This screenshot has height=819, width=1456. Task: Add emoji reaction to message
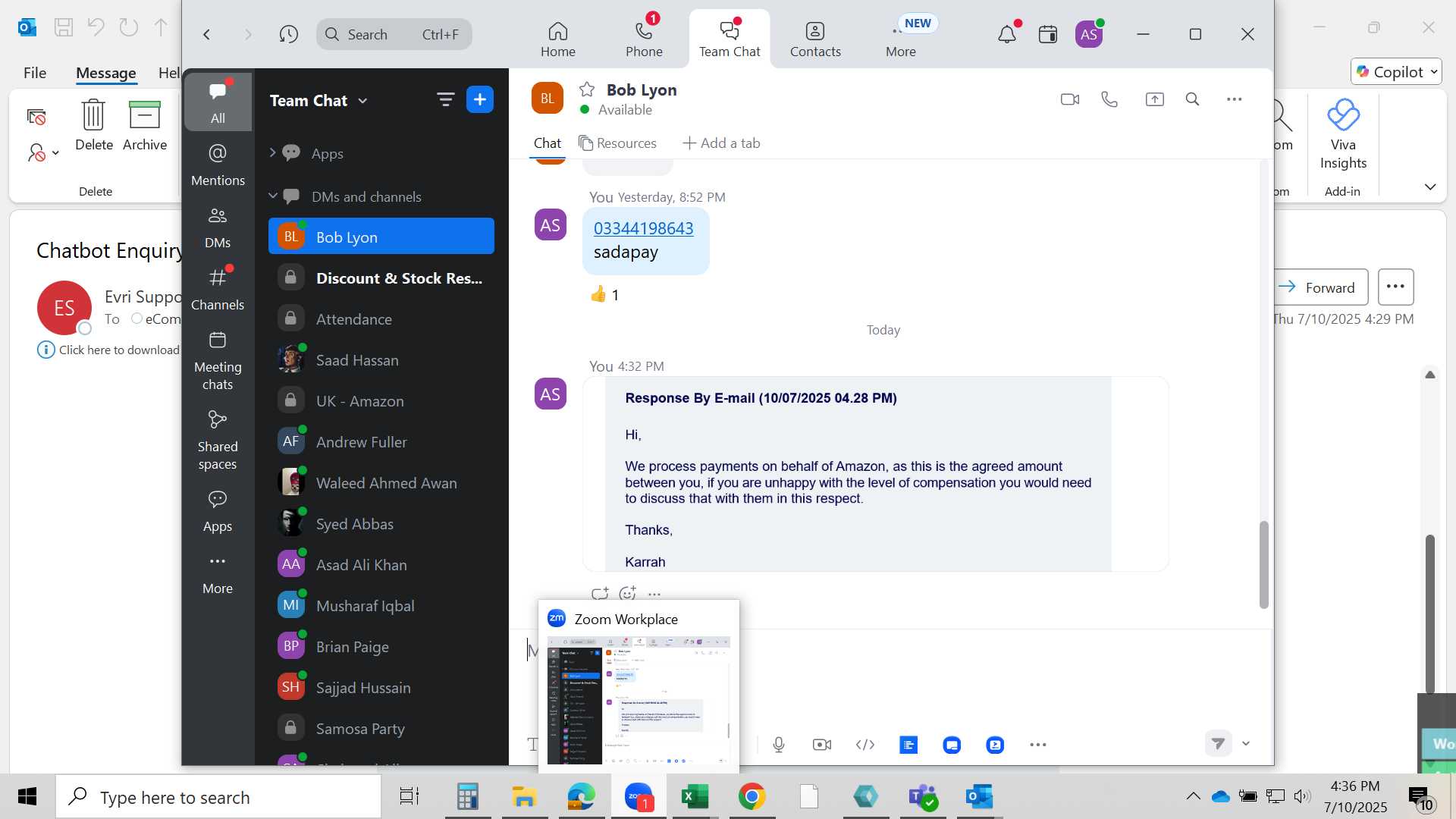pyautogui.click(x=627, y=594)
